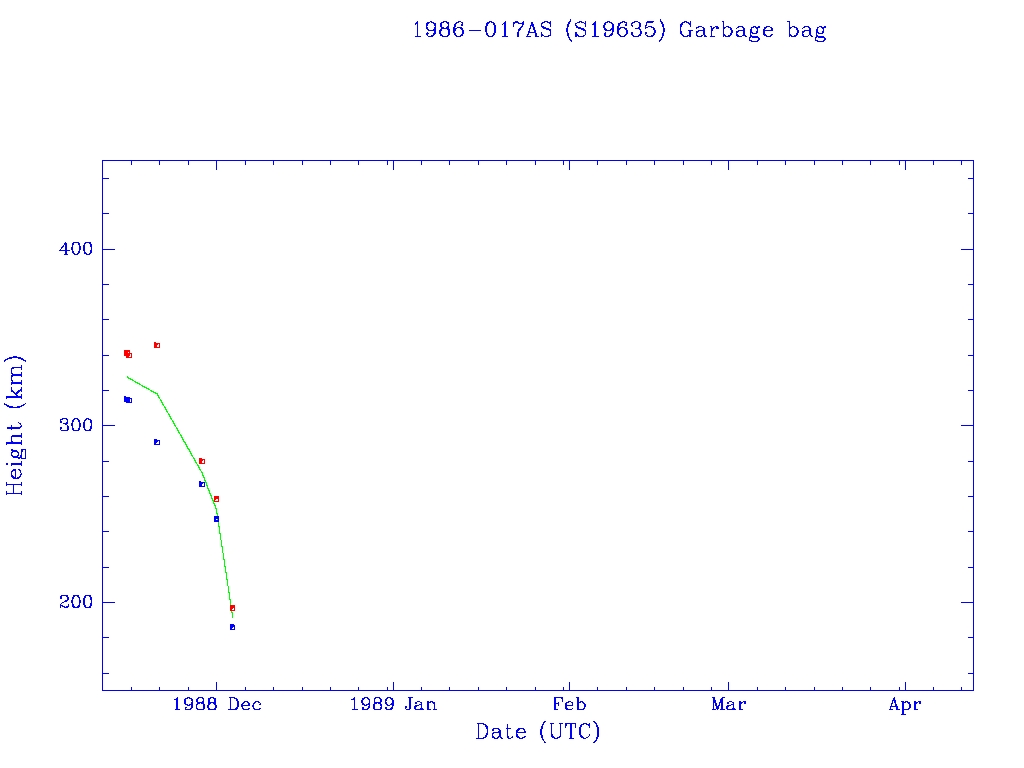Click the Apr x-axis label
Viewport: 1024px width, 768px height.
[x=904, y=705]
